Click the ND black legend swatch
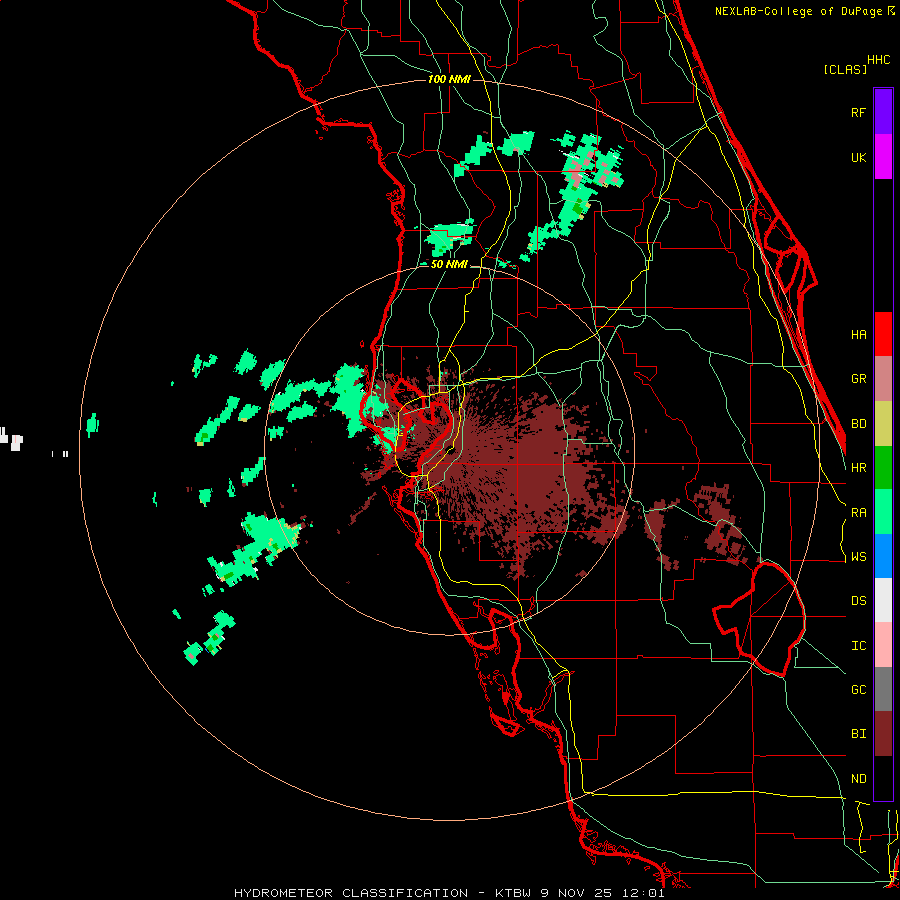The image size is (900, 900). pyautogui.click(x=883, y=778)
